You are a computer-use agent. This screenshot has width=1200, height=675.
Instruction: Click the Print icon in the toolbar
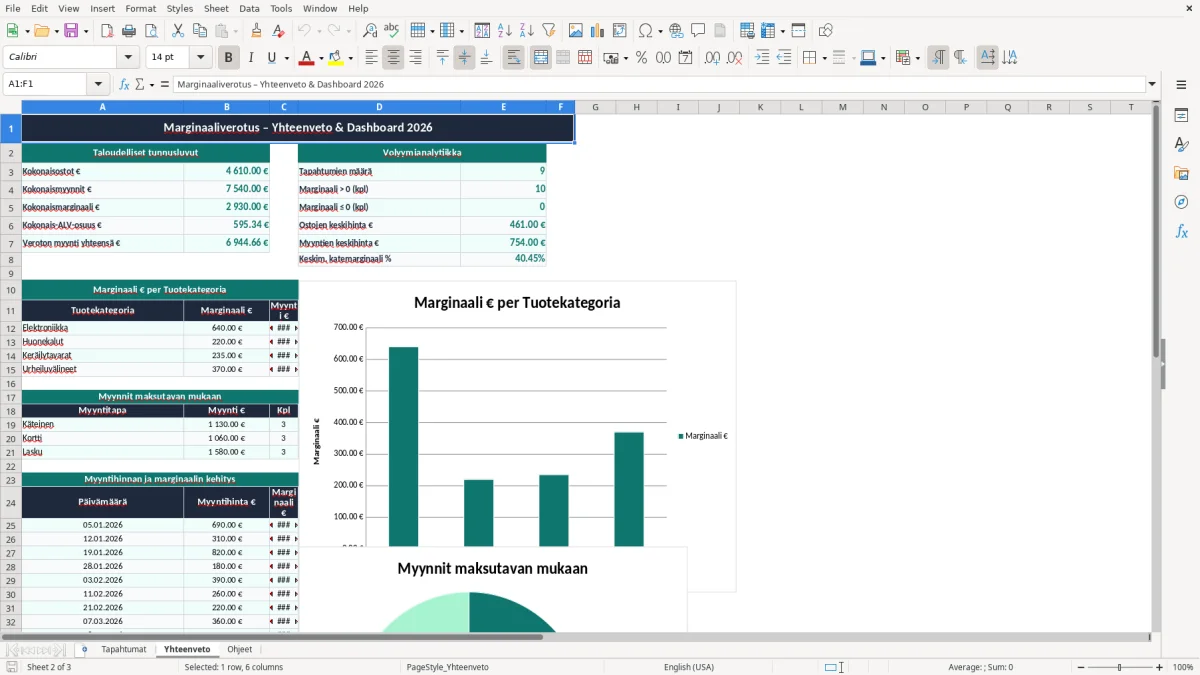click(129, 31)
